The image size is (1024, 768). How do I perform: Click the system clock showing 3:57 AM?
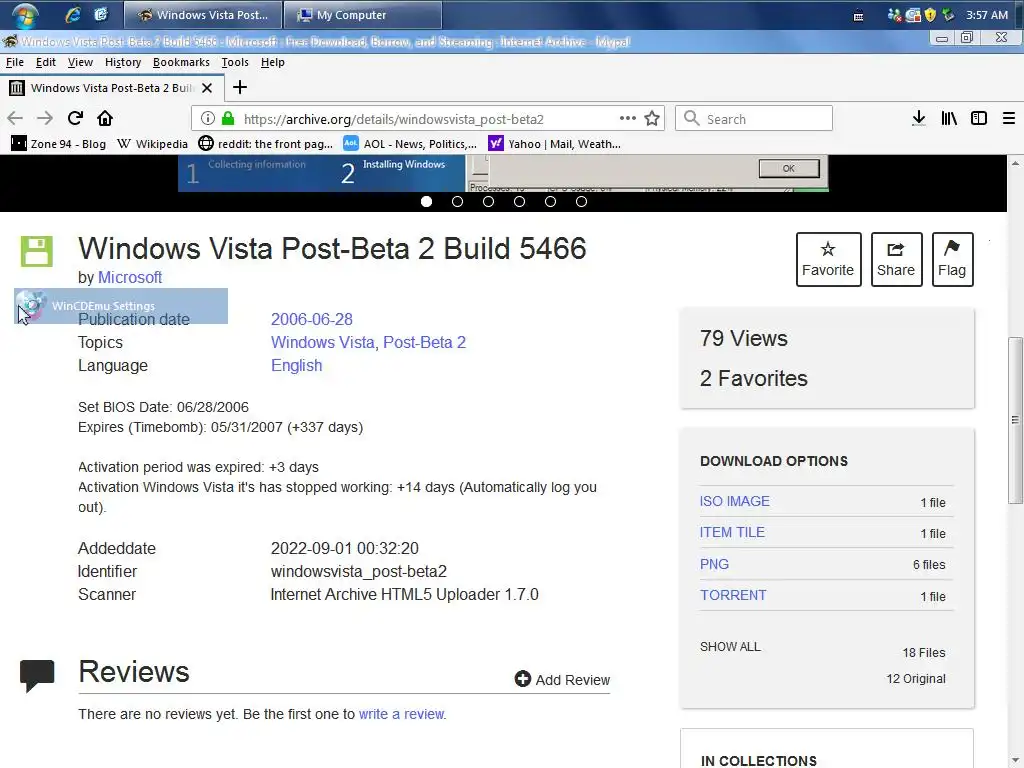(987, 15)
